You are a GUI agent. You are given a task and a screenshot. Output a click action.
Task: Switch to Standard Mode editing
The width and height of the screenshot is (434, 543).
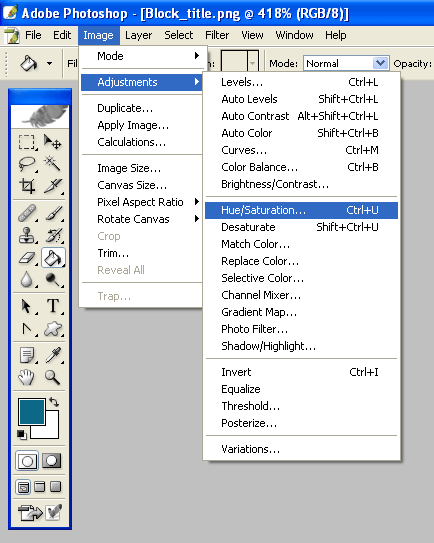(x=27, y=461)
